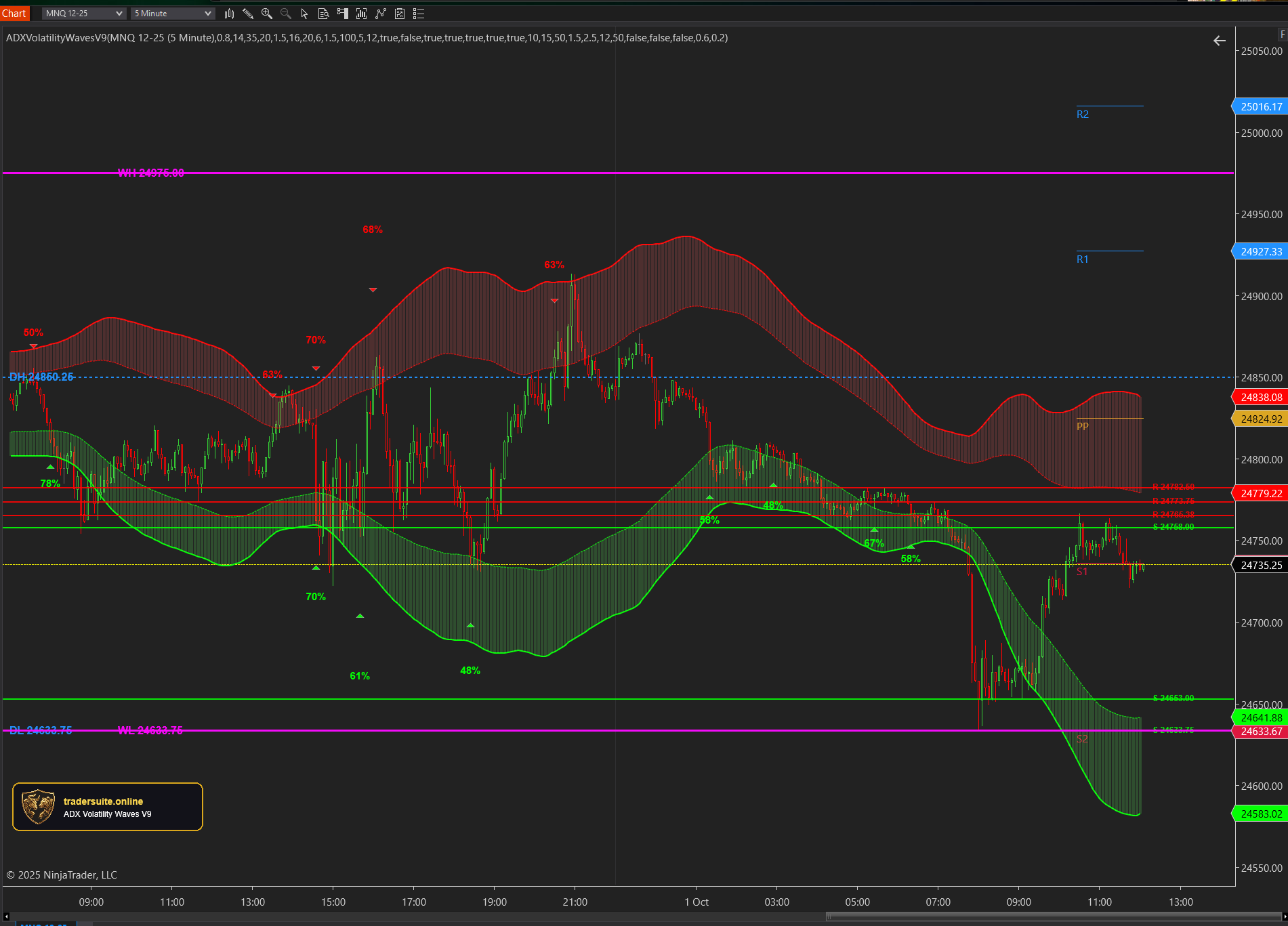Click the WH 24975.00 weekly high label
The width and height of the screenshot is (1288, 926).
click(150, 173)
